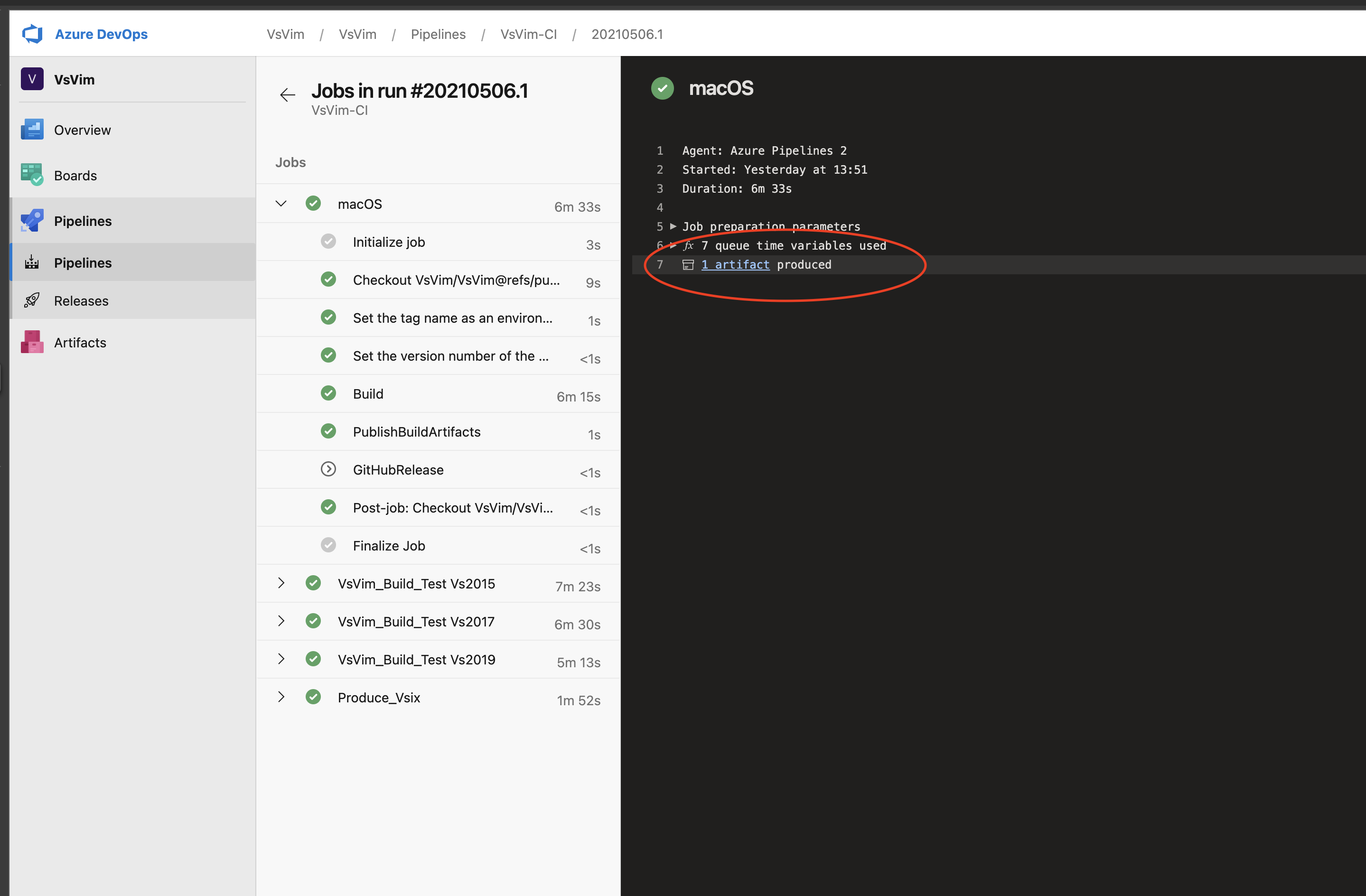Expand the Produce_Vsix job

click(281, 697)
